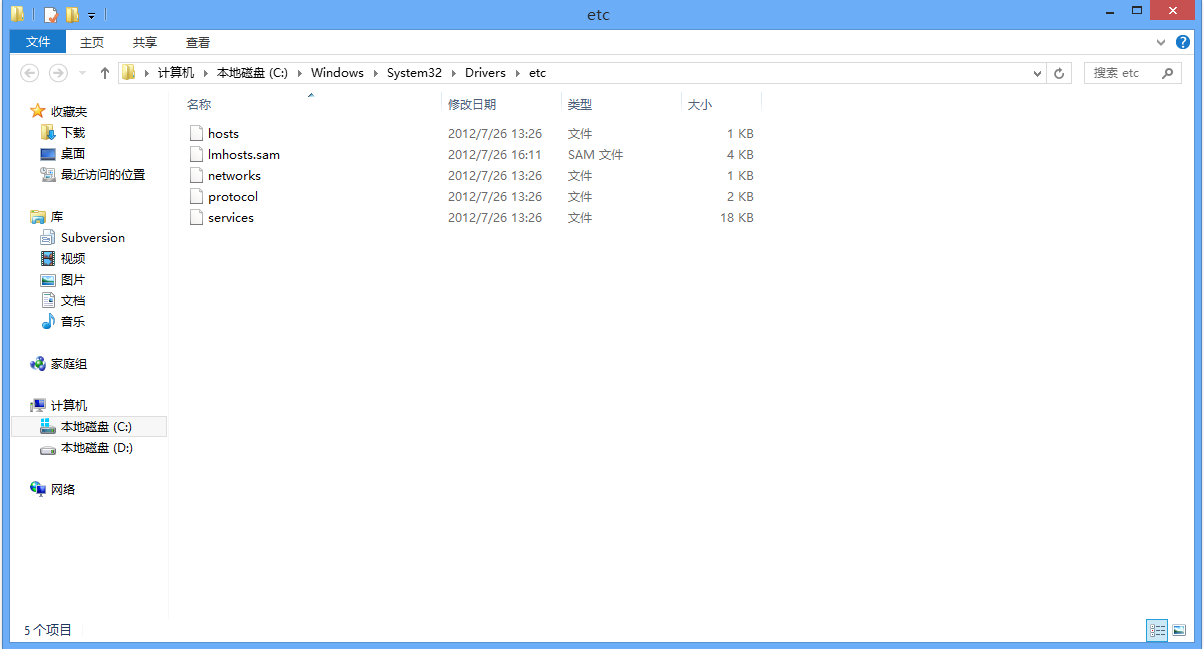Image resolution: width=1204 pixels, height=649 pixels.
Task: Click the Back navigation arrow
Action: 30,73
